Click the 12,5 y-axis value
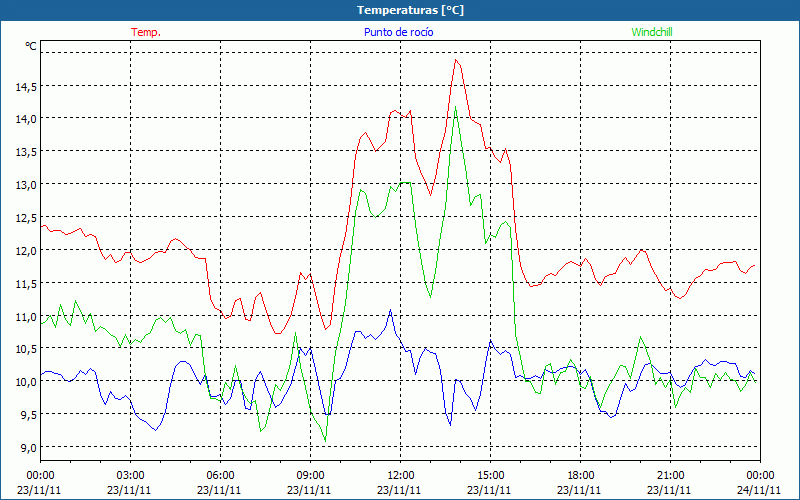 click(26, 218)
